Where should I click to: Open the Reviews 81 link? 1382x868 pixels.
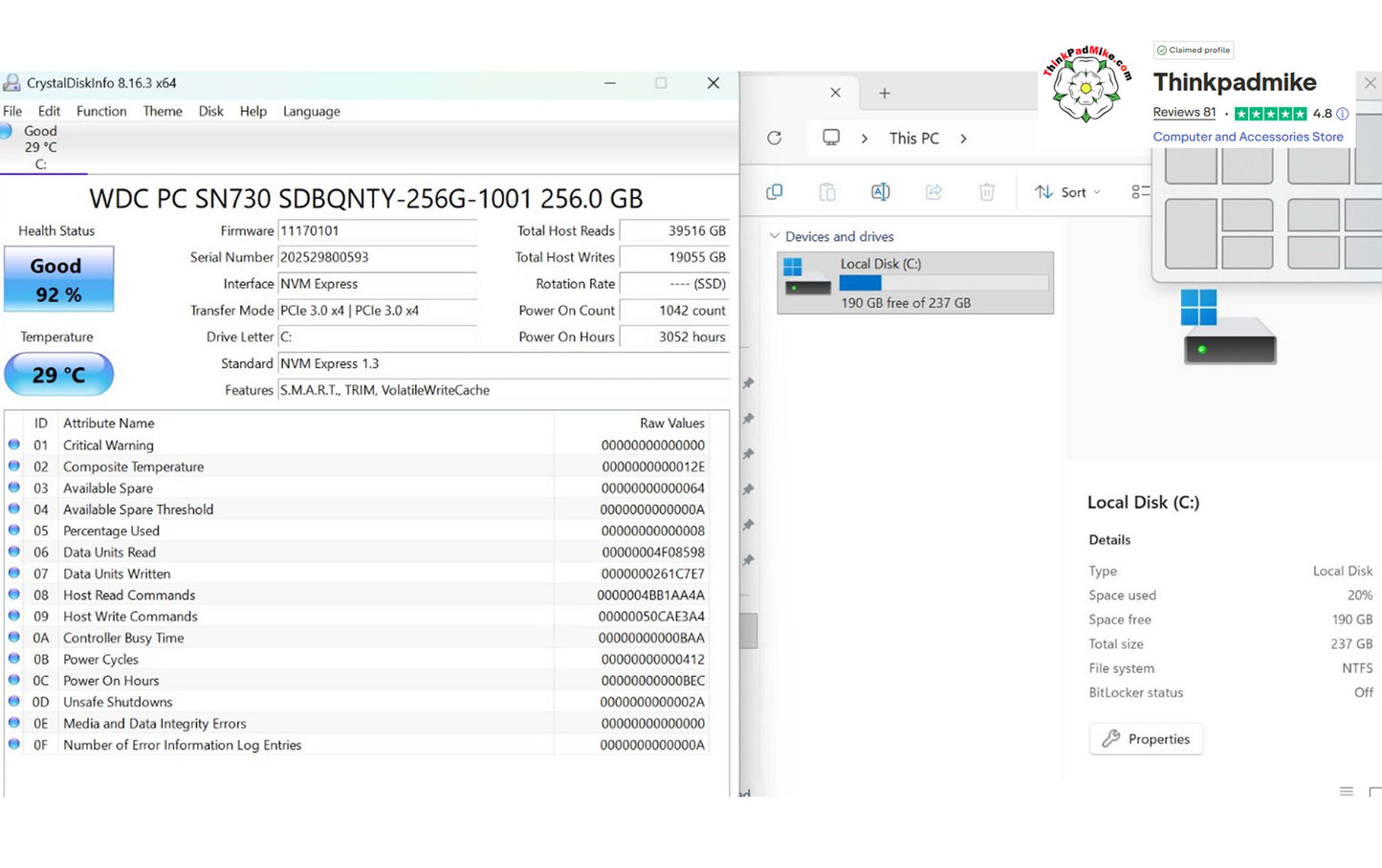(1184, 113)
